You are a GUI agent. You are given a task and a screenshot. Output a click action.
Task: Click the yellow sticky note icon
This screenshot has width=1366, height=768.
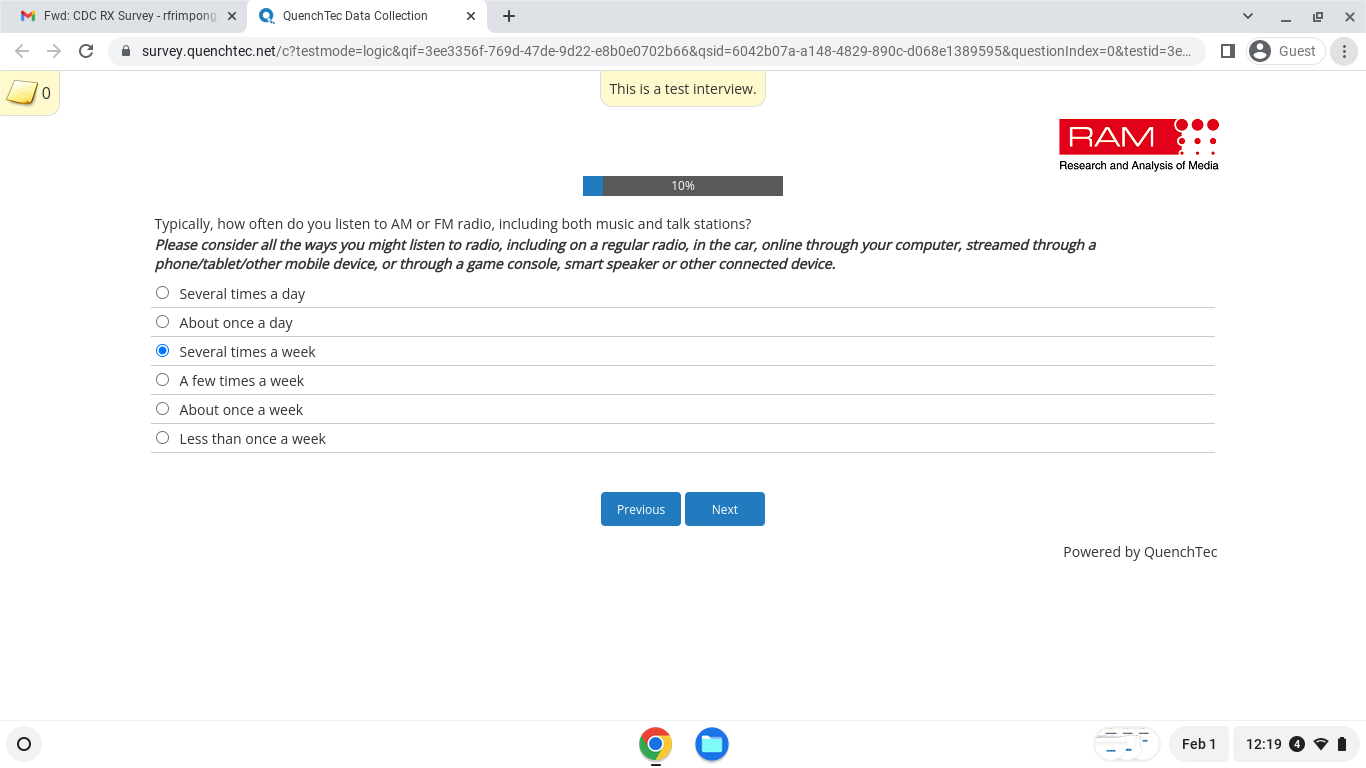click(22, 93)
